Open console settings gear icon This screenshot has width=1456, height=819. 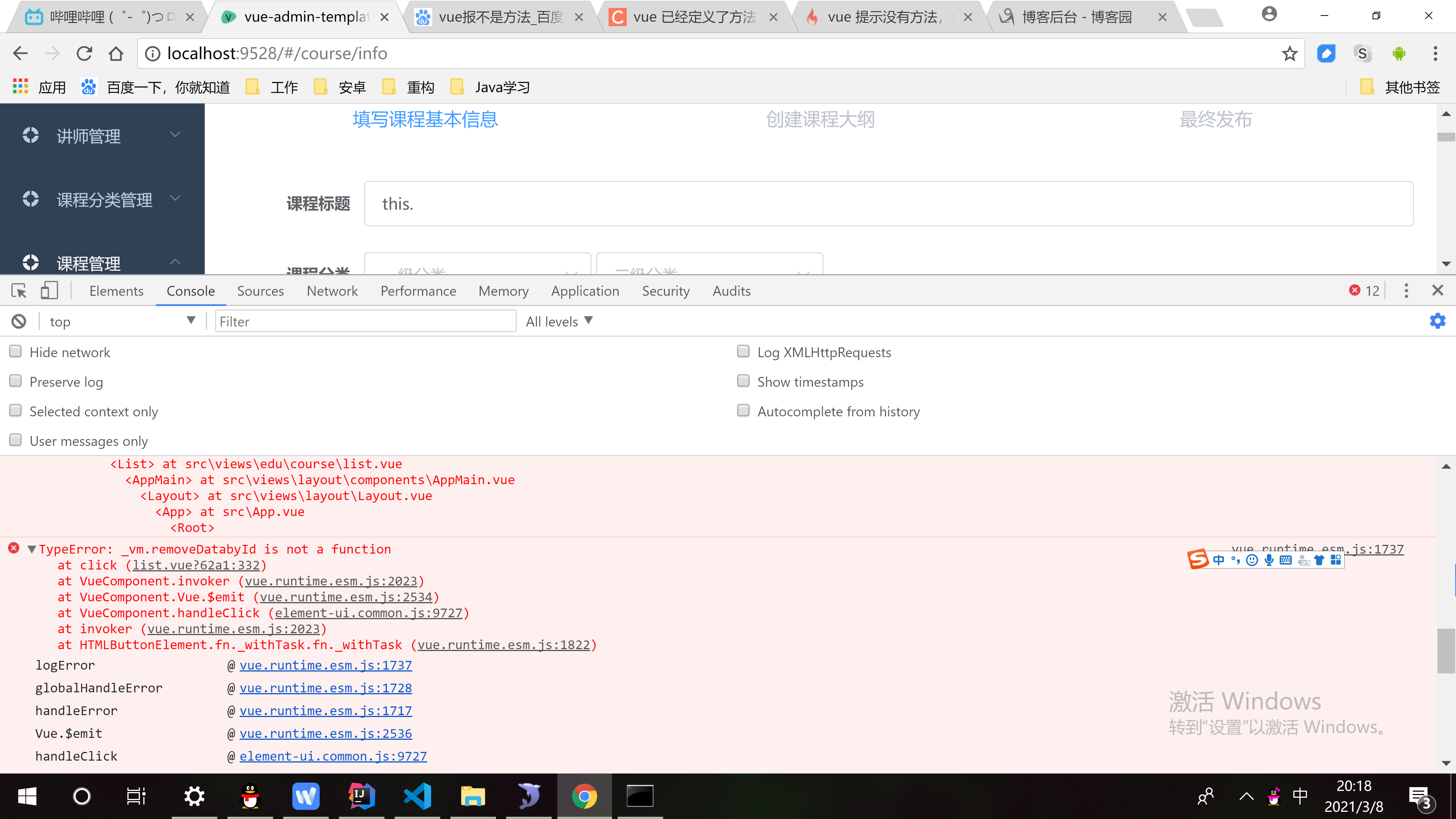1437,321
